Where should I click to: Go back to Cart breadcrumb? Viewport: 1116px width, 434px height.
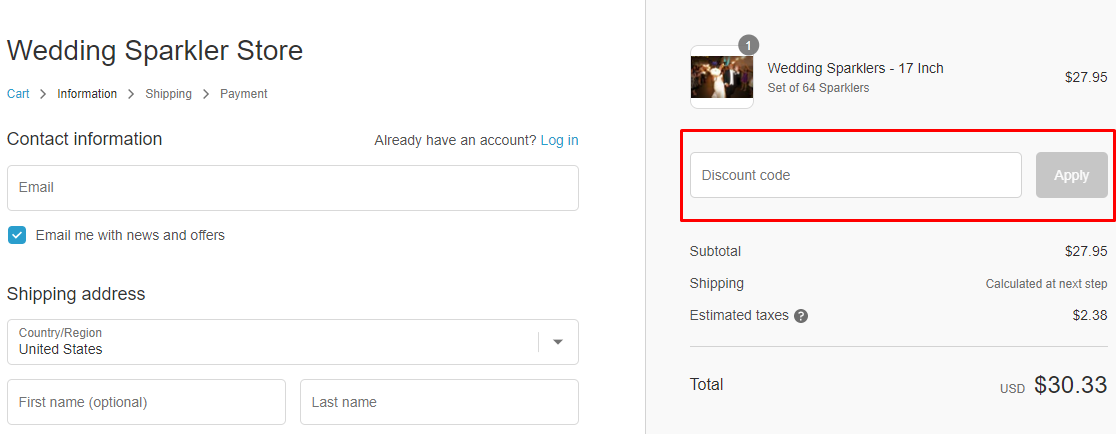(x=18, y=94)
